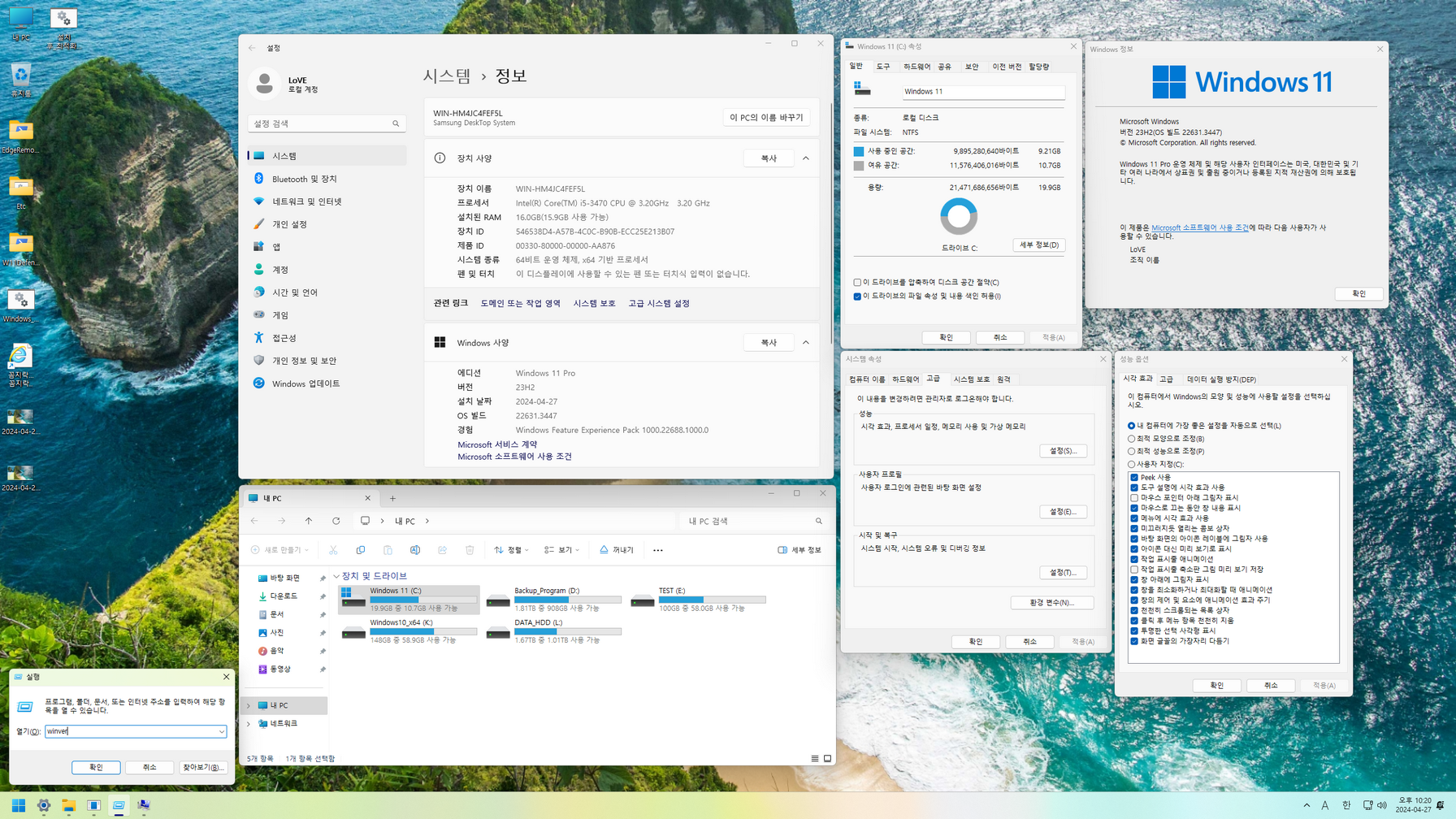This screenshot has width=1456, height=819.
Task: Open the See more (...) explorer toolbar menu
Action: point(658,550)
